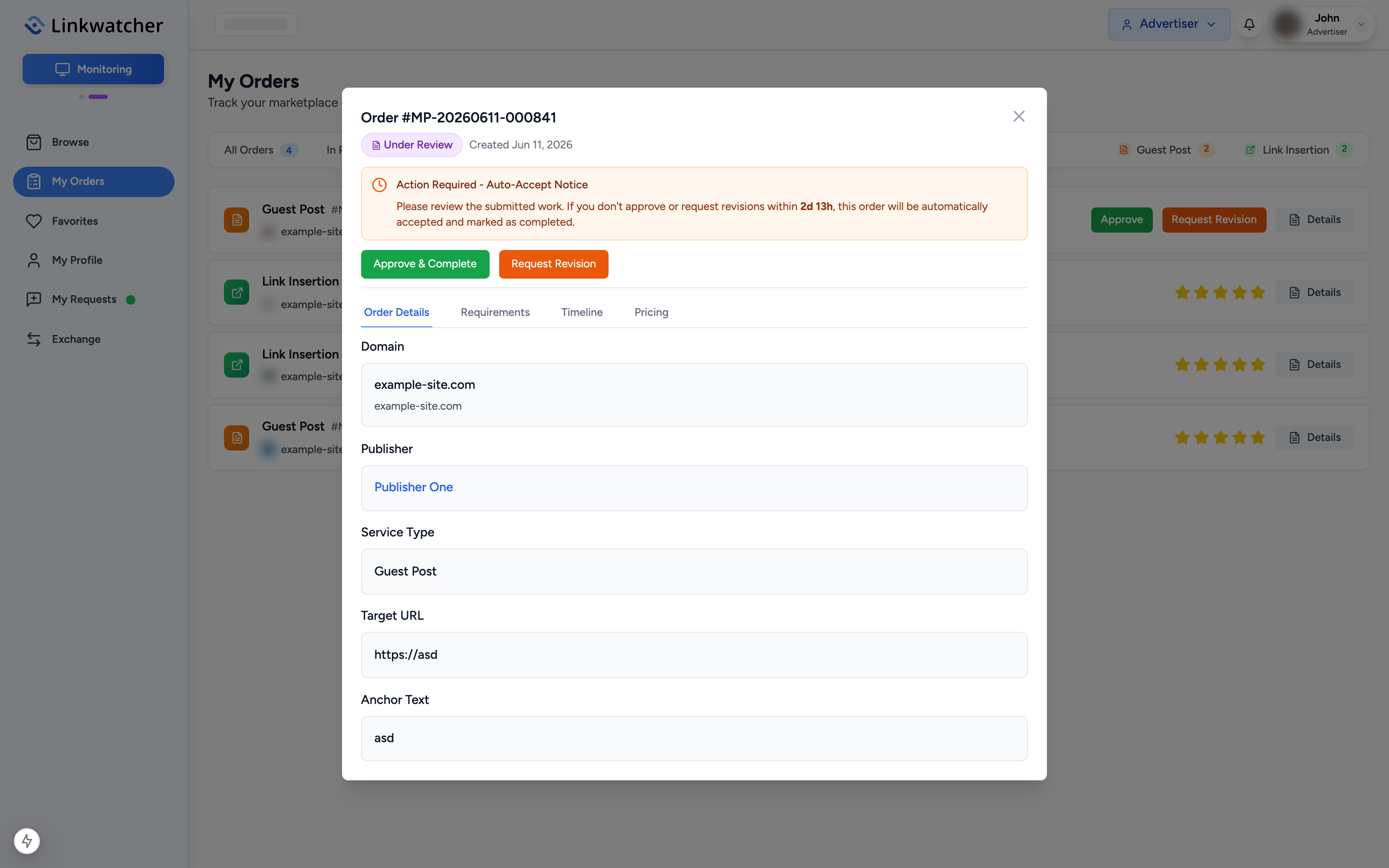
Task: Select the All Orders filter tab
Action: 260,151
